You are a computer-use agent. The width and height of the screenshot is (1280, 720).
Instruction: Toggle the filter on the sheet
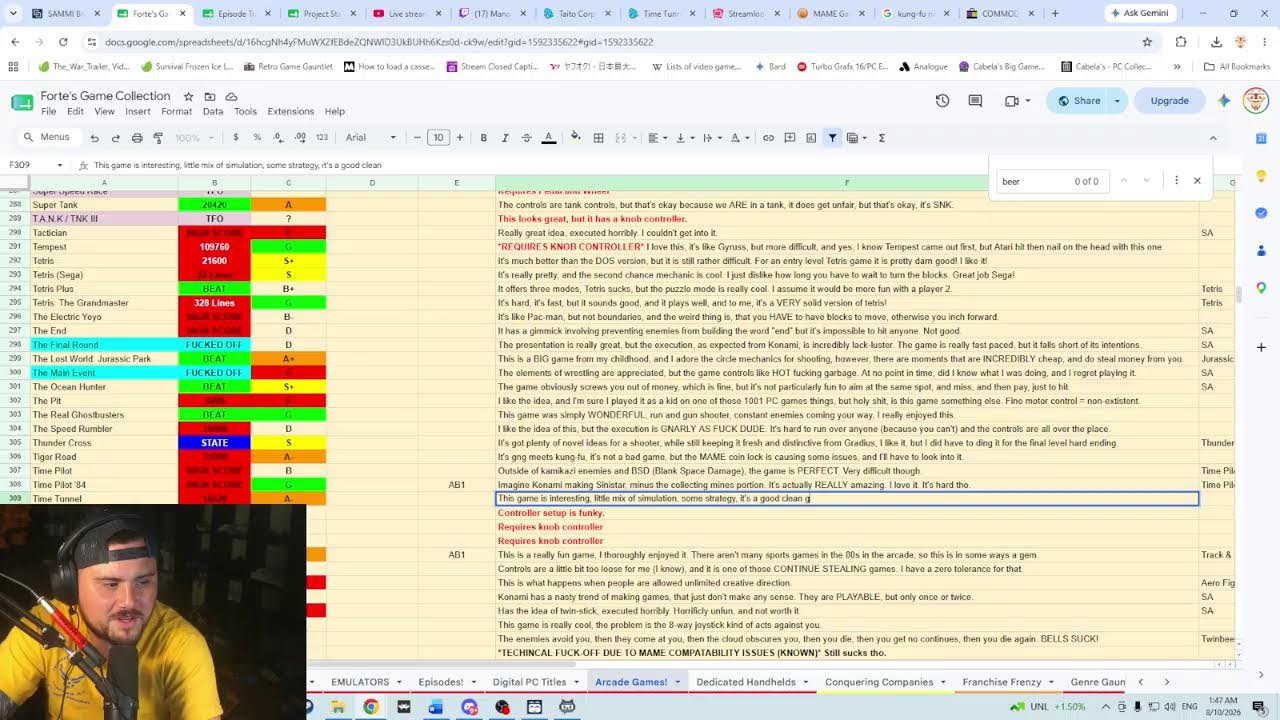(x=832, y=138)
